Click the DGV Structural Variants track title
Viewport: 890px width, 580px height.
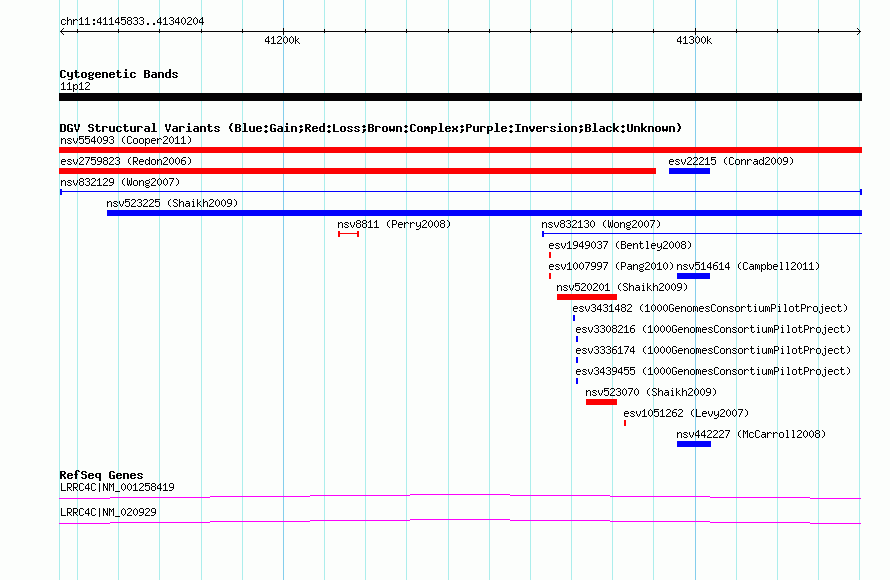[x=371, y=128]
